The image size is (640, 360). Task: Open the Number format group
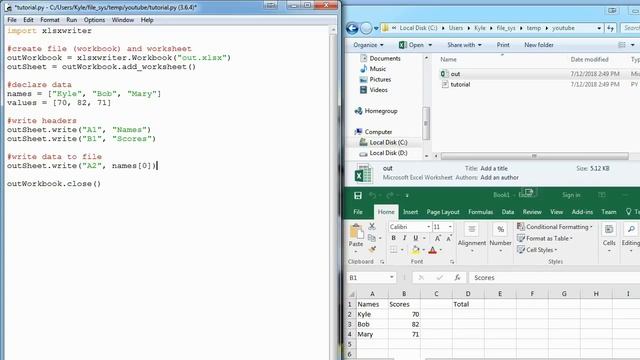tap(500, 238)
